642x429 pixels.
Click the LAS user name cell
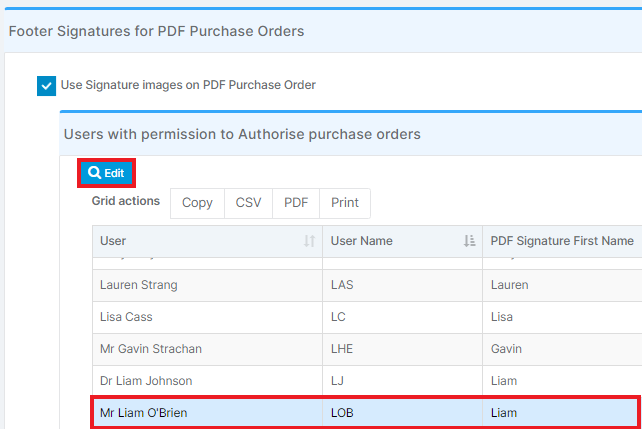(402, 285)
